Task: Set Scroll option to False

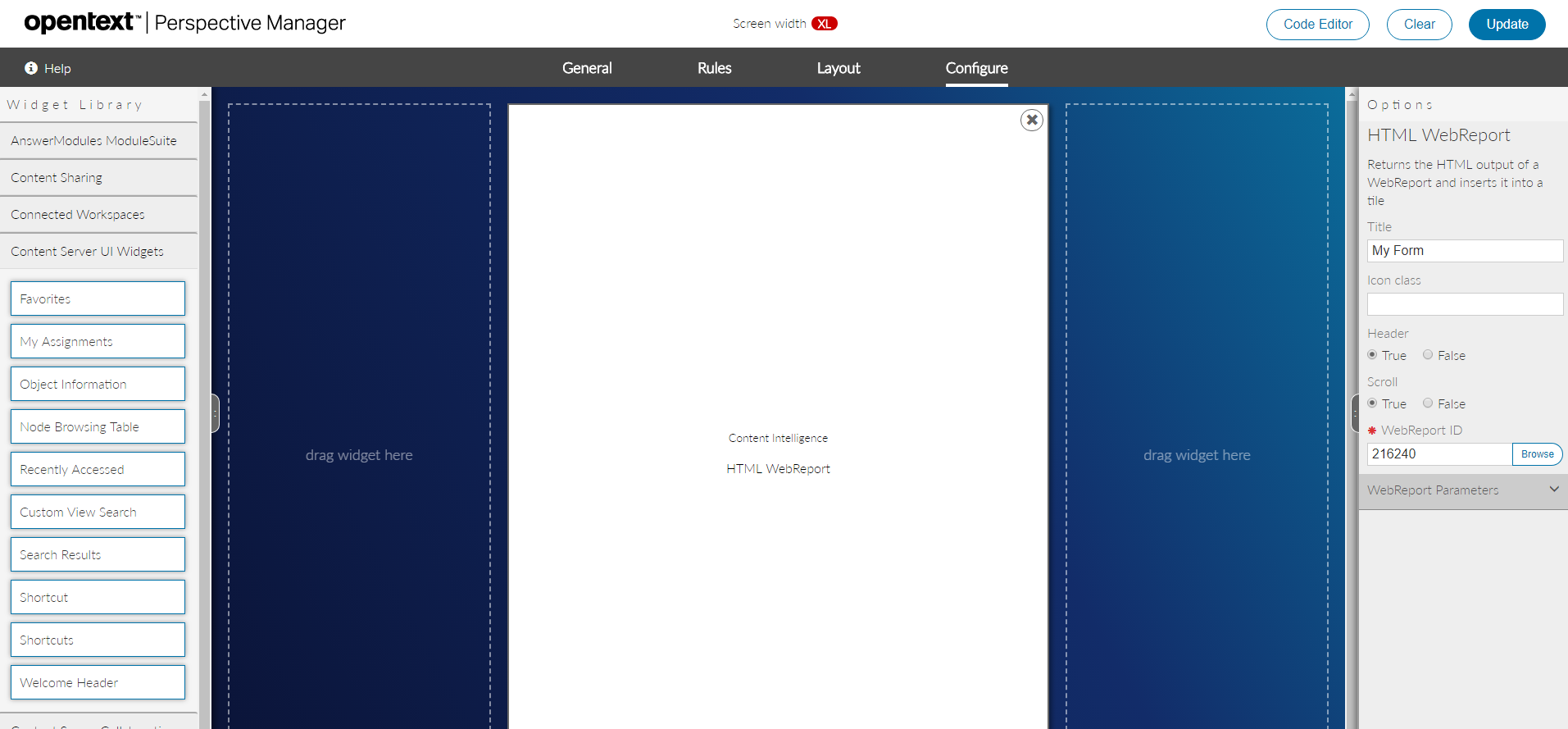Action: pos(1428,403)
